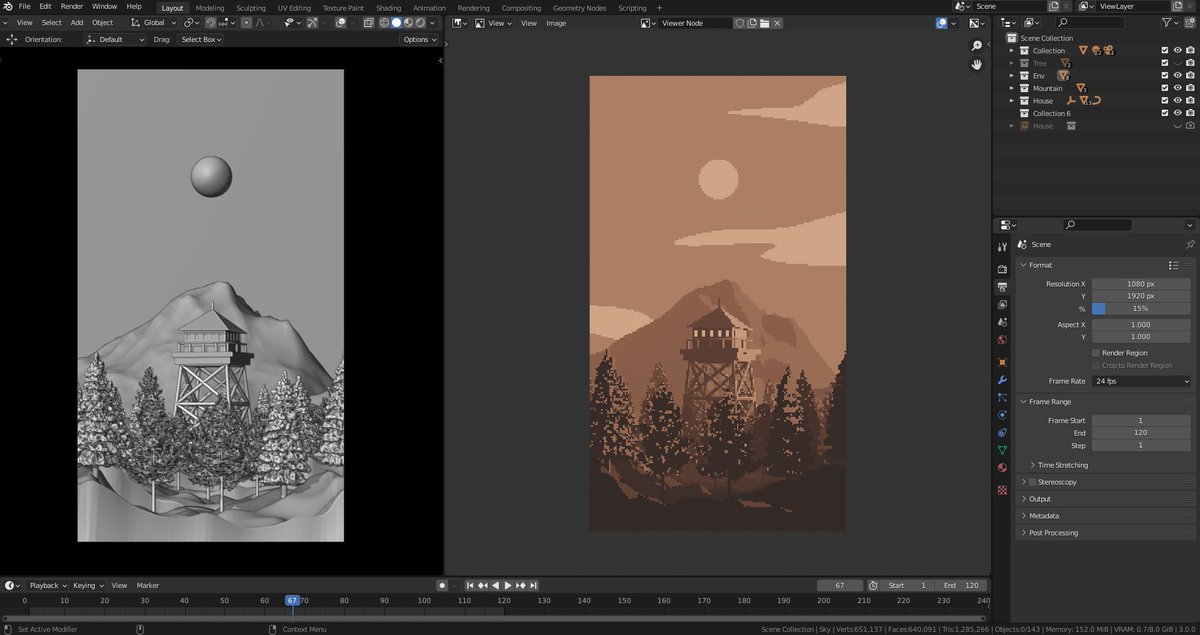Exclude the Mountain collection via its checkbox
Screen dimensions: 1200x635
pyautogui.click(x=1165, y=88)
